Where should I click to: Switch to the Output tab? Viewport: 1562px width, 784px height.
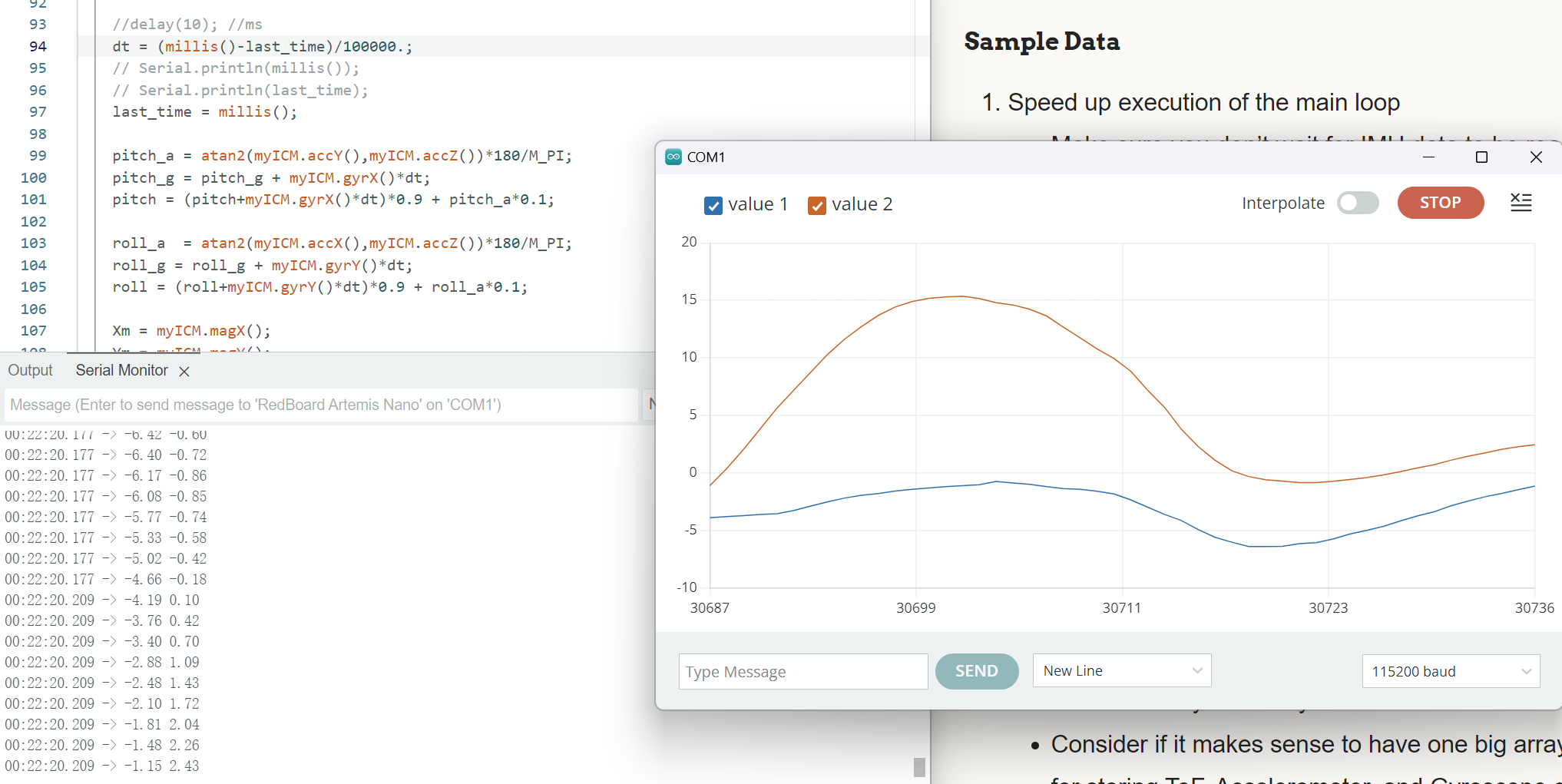30,370
